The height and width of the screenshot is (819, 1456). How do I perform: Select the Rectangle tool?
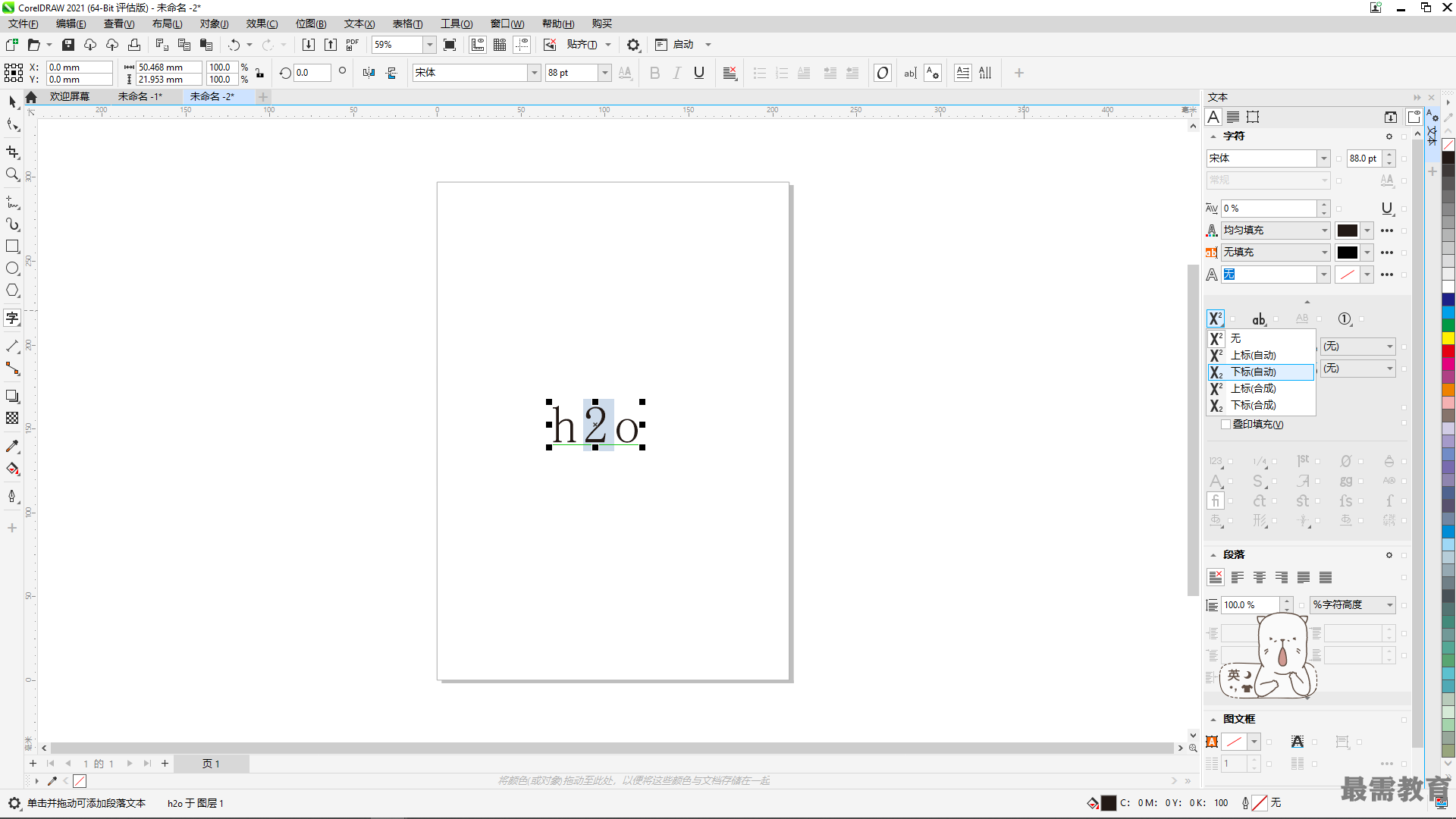tap(12, 246)
